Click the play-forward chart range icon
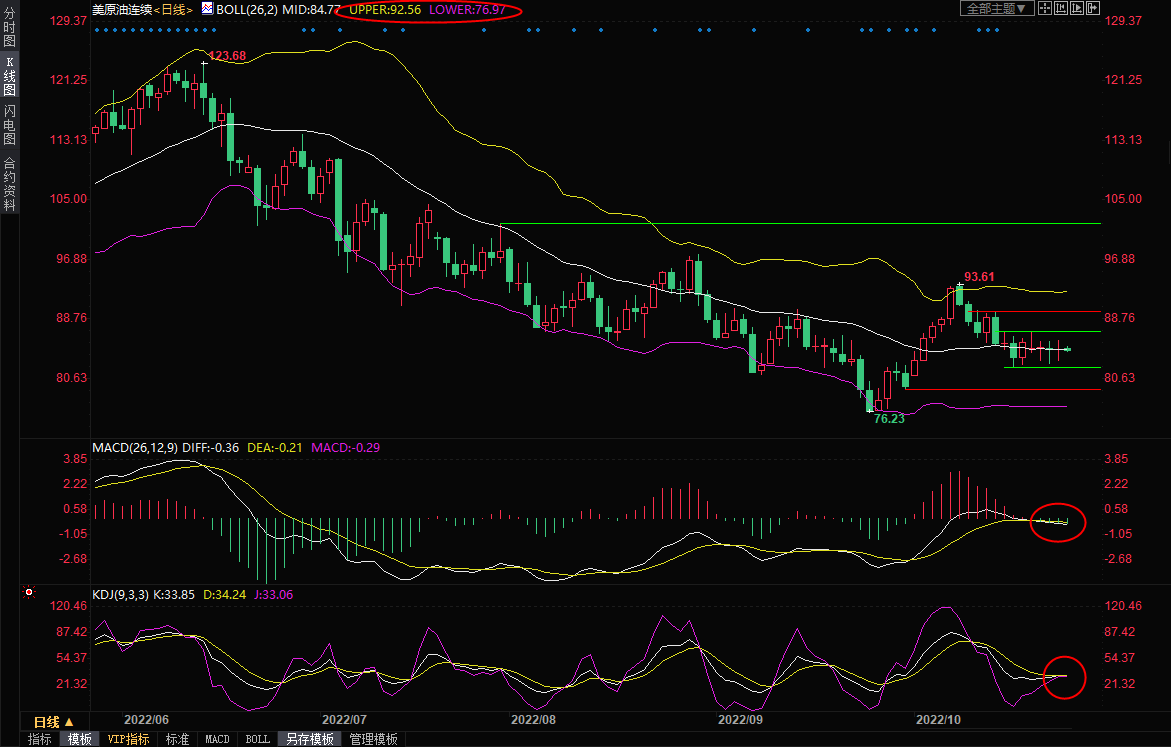 1077,8
